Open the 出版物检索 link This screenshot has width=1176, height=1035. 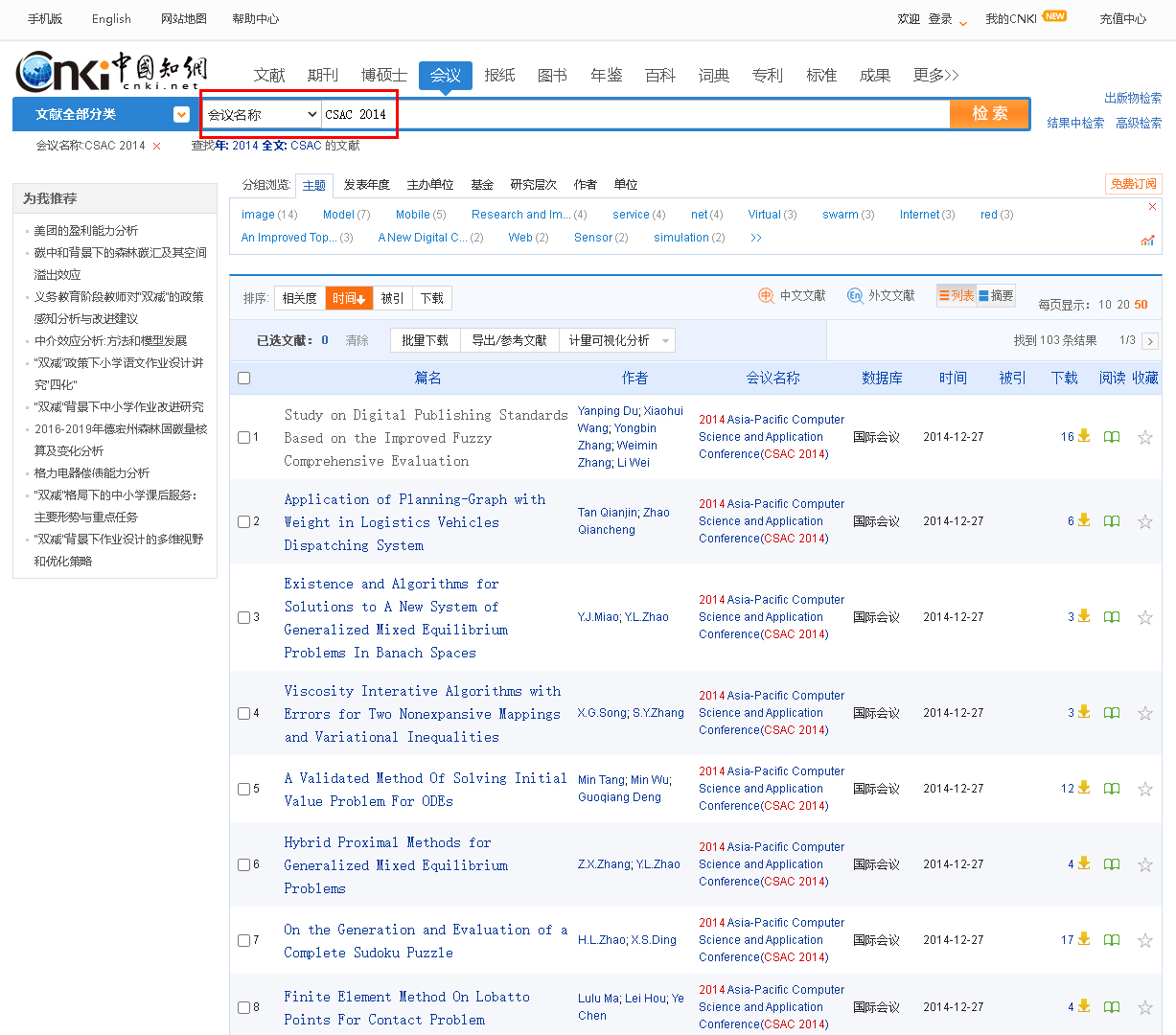(x=1133, y=98)
